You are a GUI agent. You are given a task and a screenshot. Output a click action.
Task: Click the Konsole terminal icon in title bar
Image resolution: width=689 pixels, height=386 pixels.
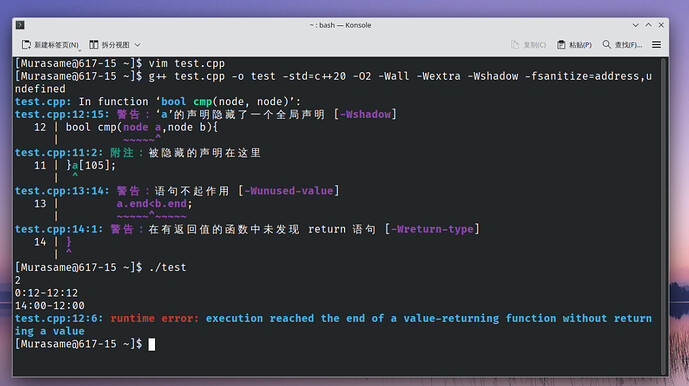click(20, 25)
